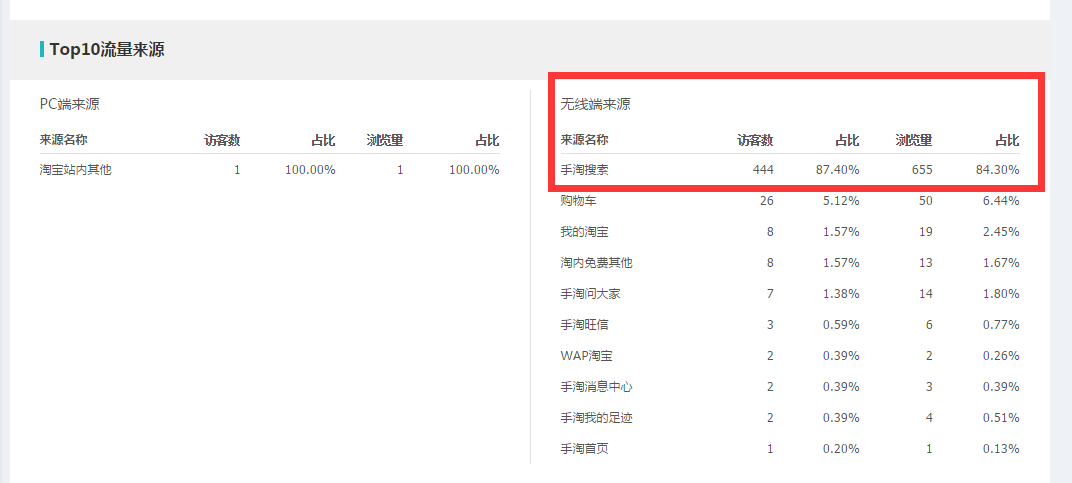Sort wireless table by 浏览量 column header
Screen dimensions: 1072x483
point(914,140)
